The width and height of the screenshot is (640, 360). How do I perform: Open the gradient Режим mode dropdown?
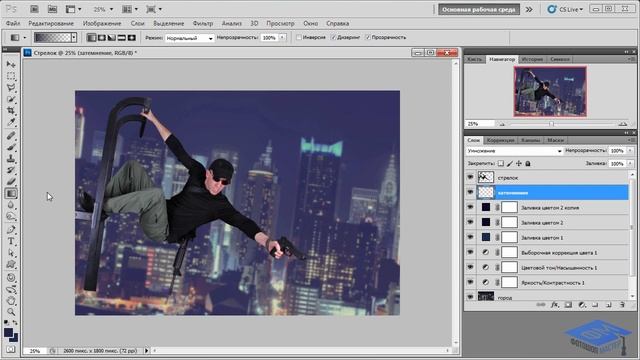click(190, 38)
